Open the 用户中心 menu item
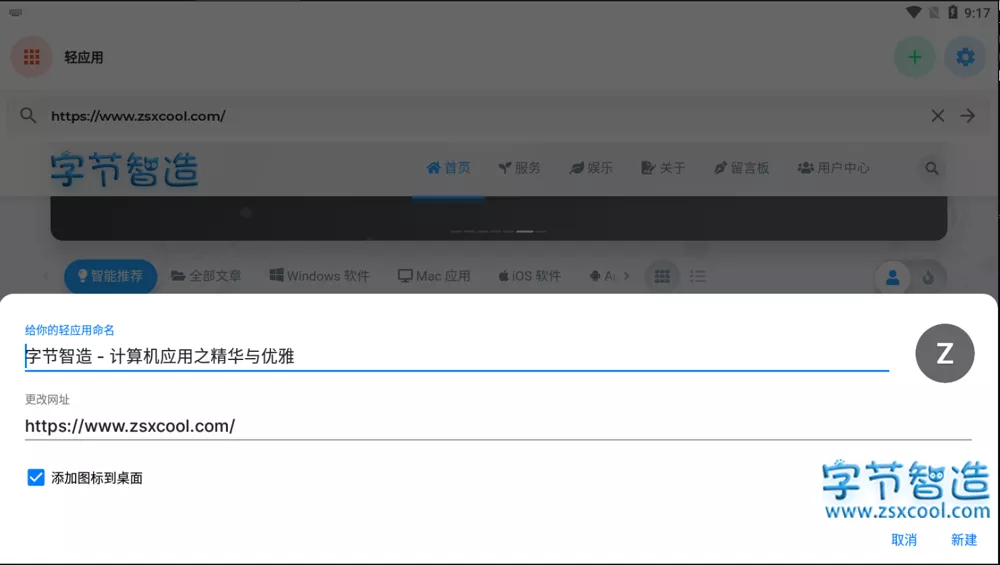The image size is (1000, 565). click(x=834, y=168)
